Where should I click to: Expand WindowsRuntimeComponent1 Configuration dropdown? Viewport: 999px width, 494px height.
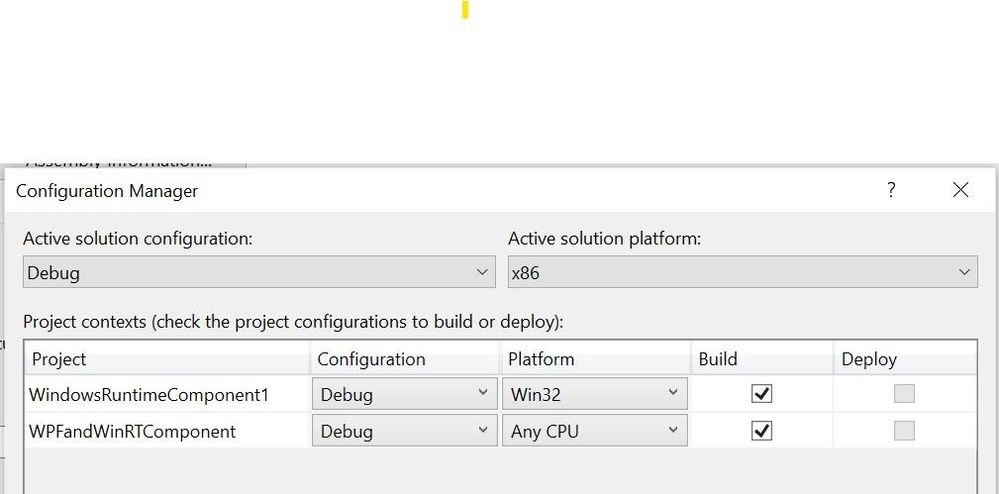(405, 394)
